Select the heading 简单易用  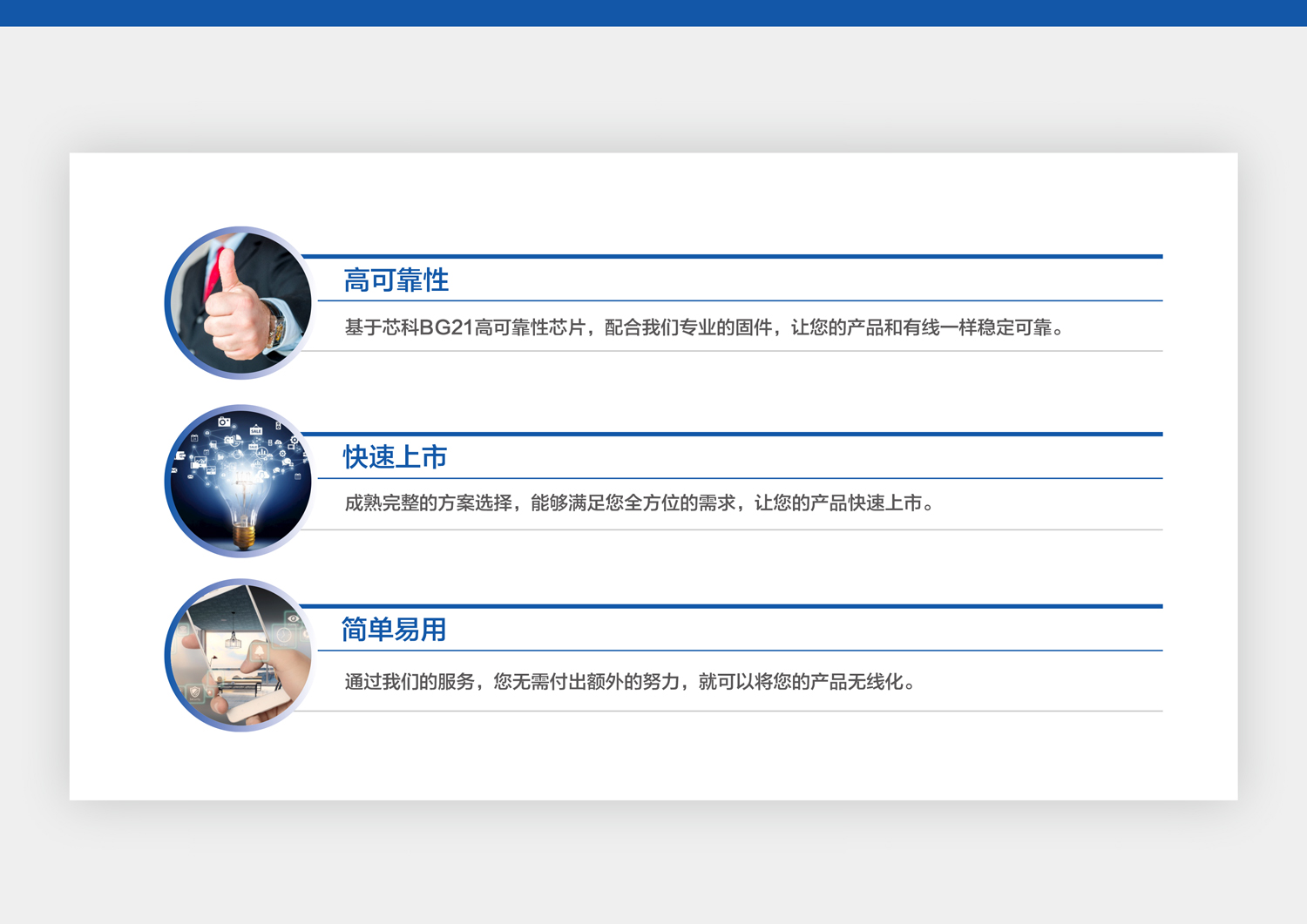pyautogui.click(x=394, y=630)
